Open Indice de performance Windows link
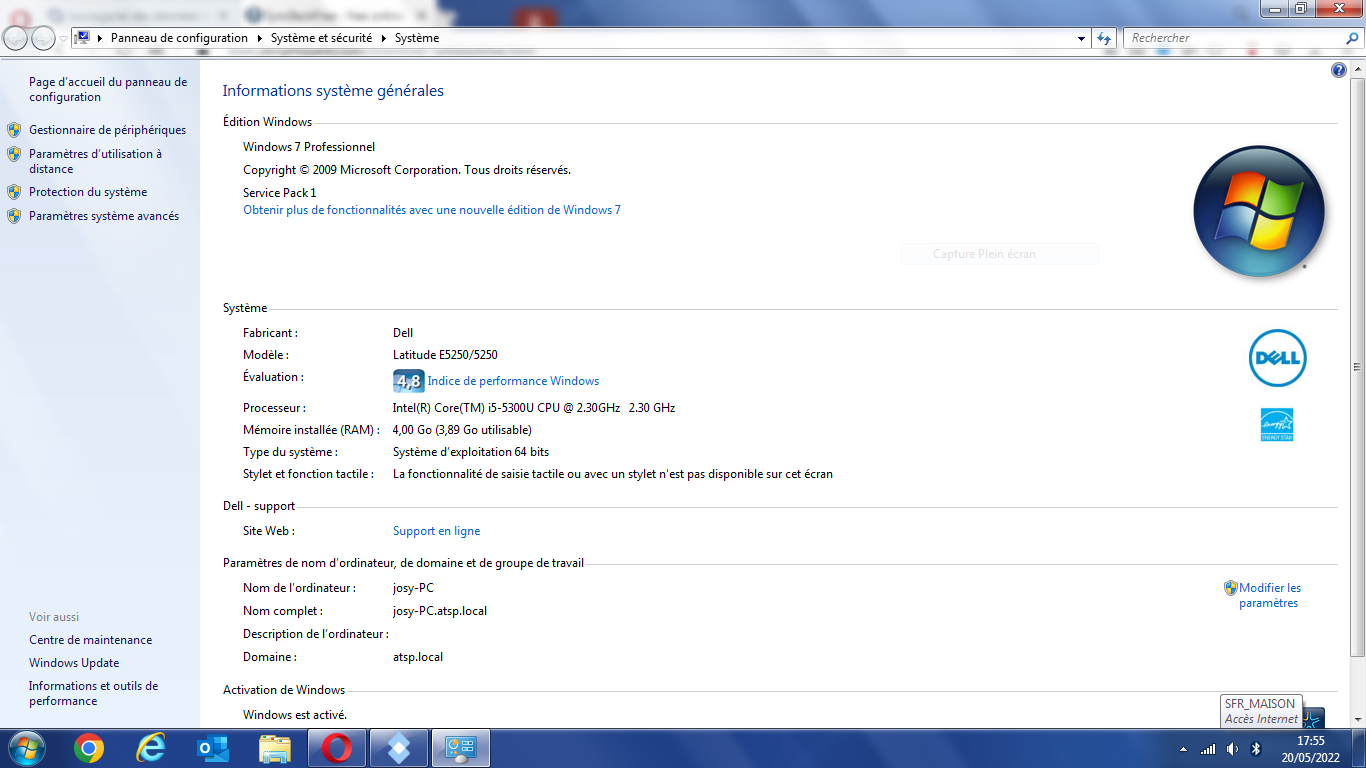Viewport: 1366px width, 768px height. pyautogui.click(x=513, y=381)
